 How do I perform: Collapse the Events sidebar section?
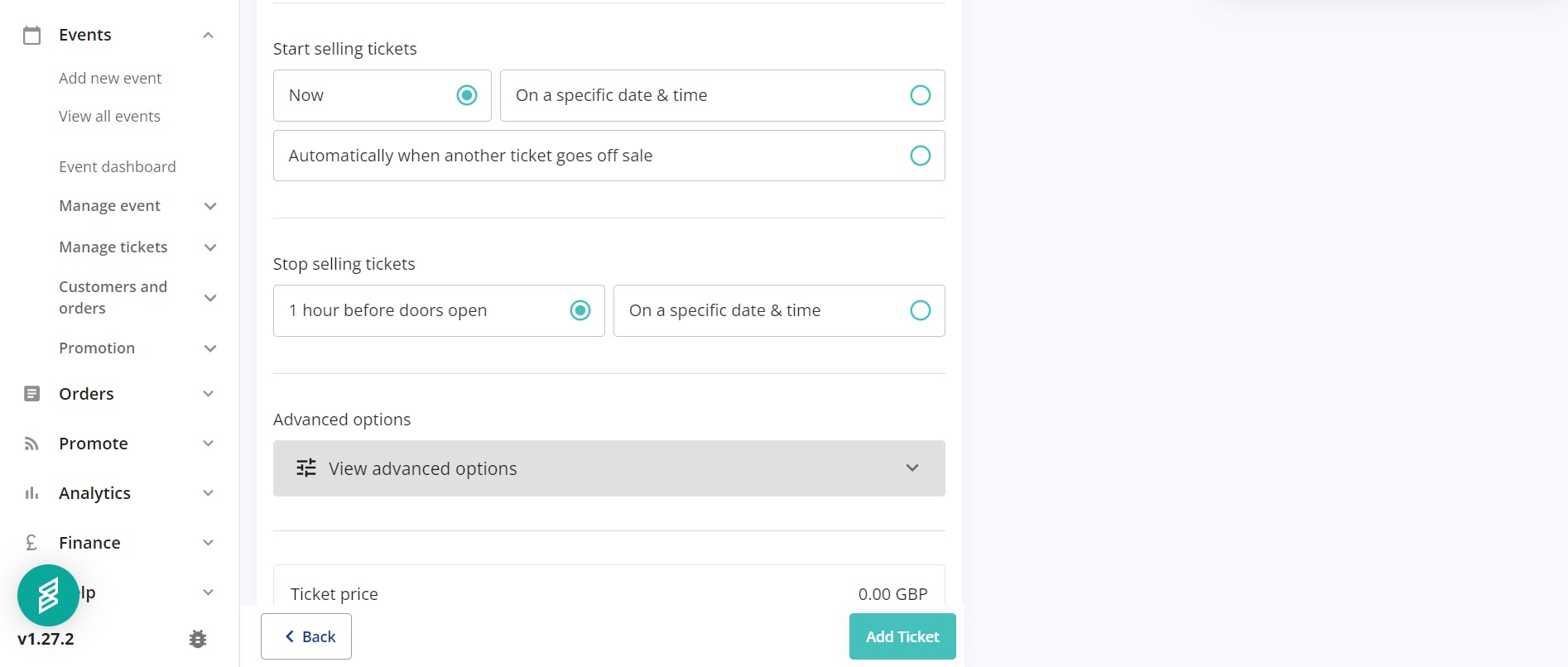coord(209,35)
